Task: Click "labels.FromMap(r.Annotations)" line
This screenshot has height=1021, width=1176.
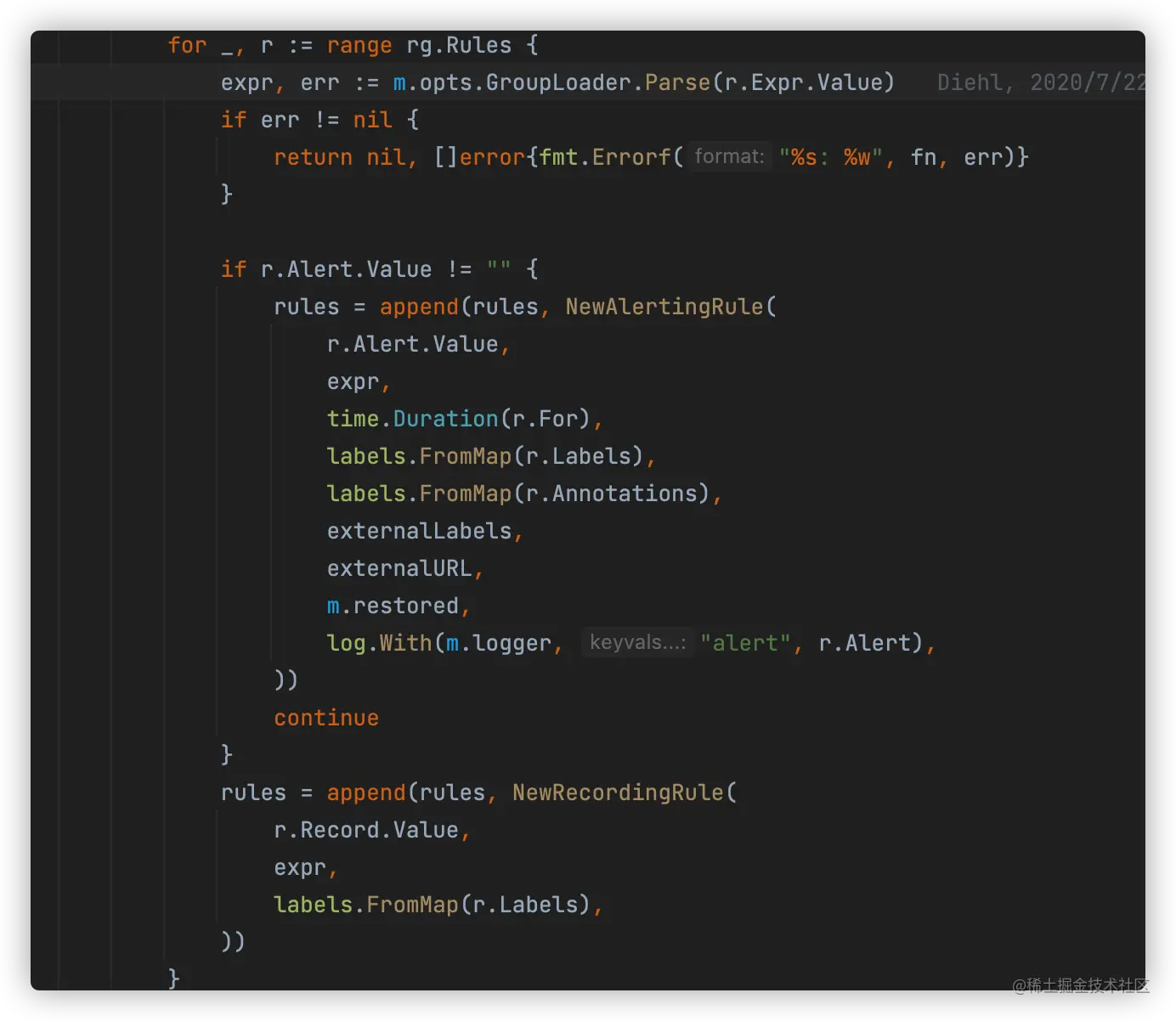Action: 524,494
